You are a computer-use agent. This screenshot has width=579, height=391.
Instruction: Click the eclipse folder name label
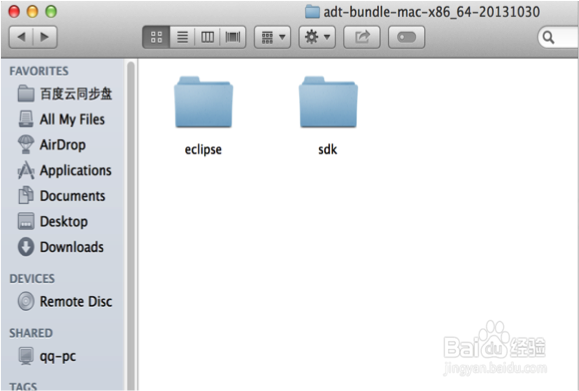coord(203,150)
